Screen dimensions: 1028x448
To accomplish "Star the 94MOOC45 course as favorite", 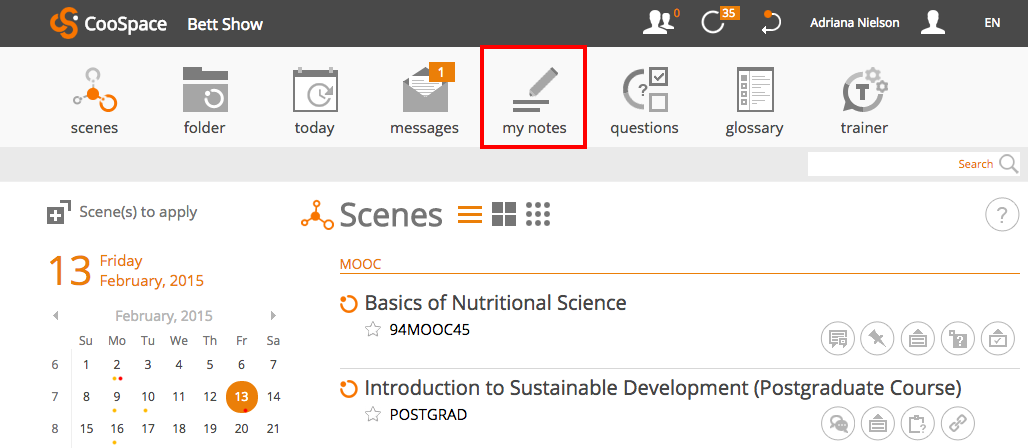I will (373, 329).
